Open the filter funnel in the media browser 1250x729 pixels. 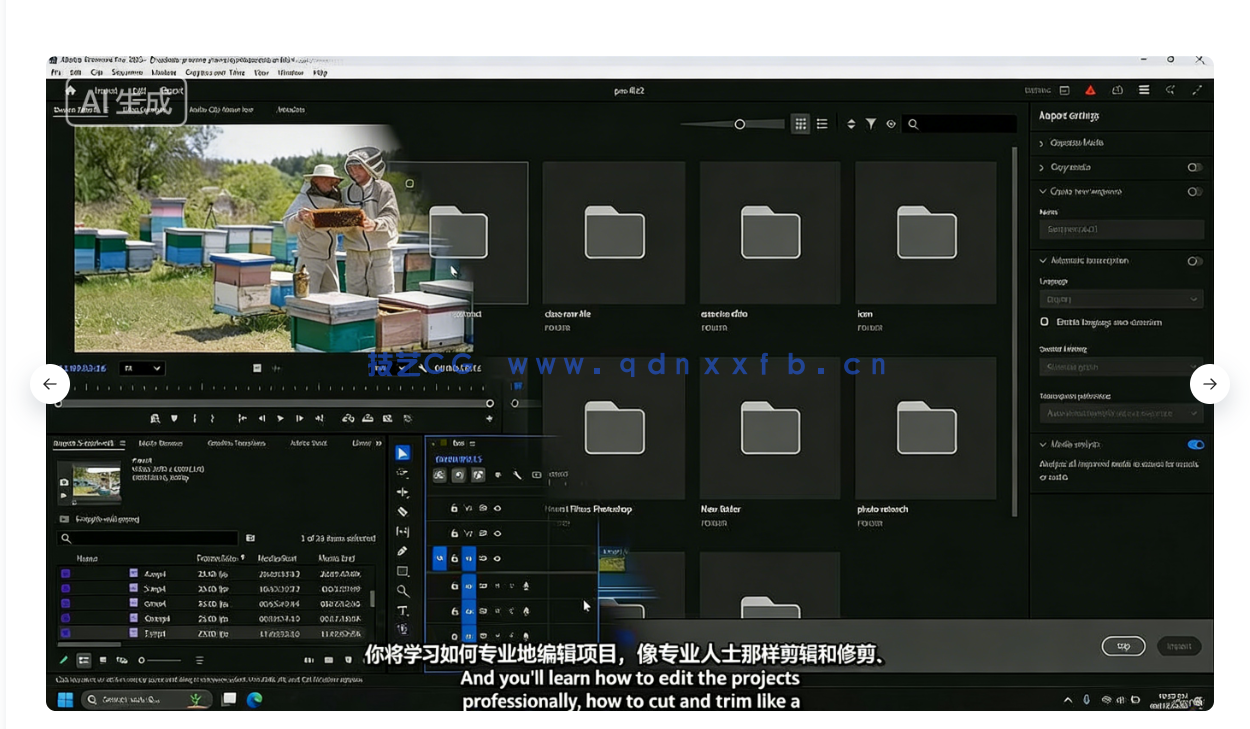pyautogui.click(x=871, y=124)
